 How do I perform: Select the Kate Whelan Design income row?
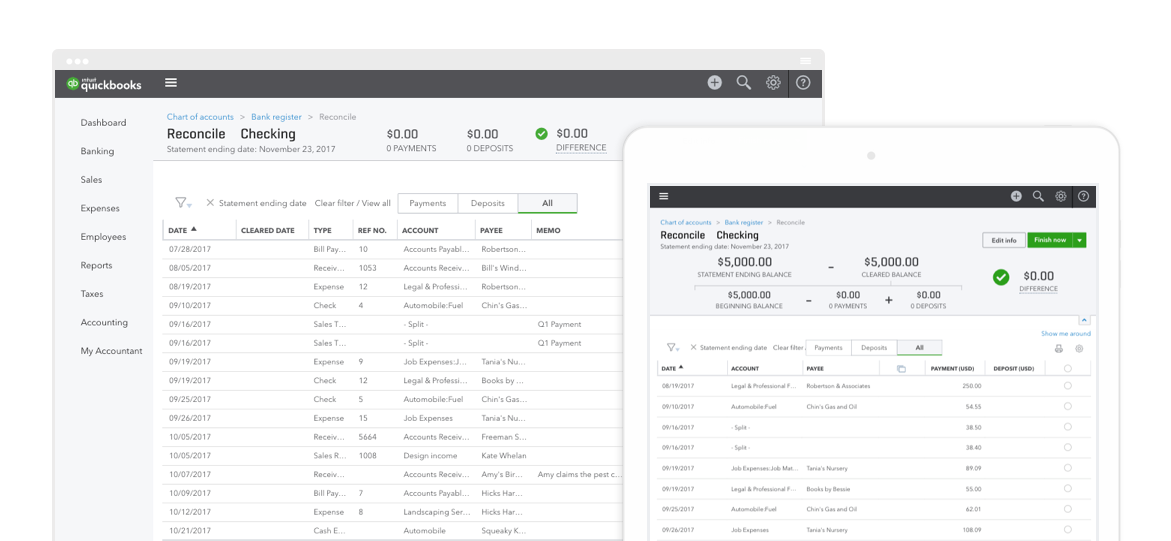(393, 456)
